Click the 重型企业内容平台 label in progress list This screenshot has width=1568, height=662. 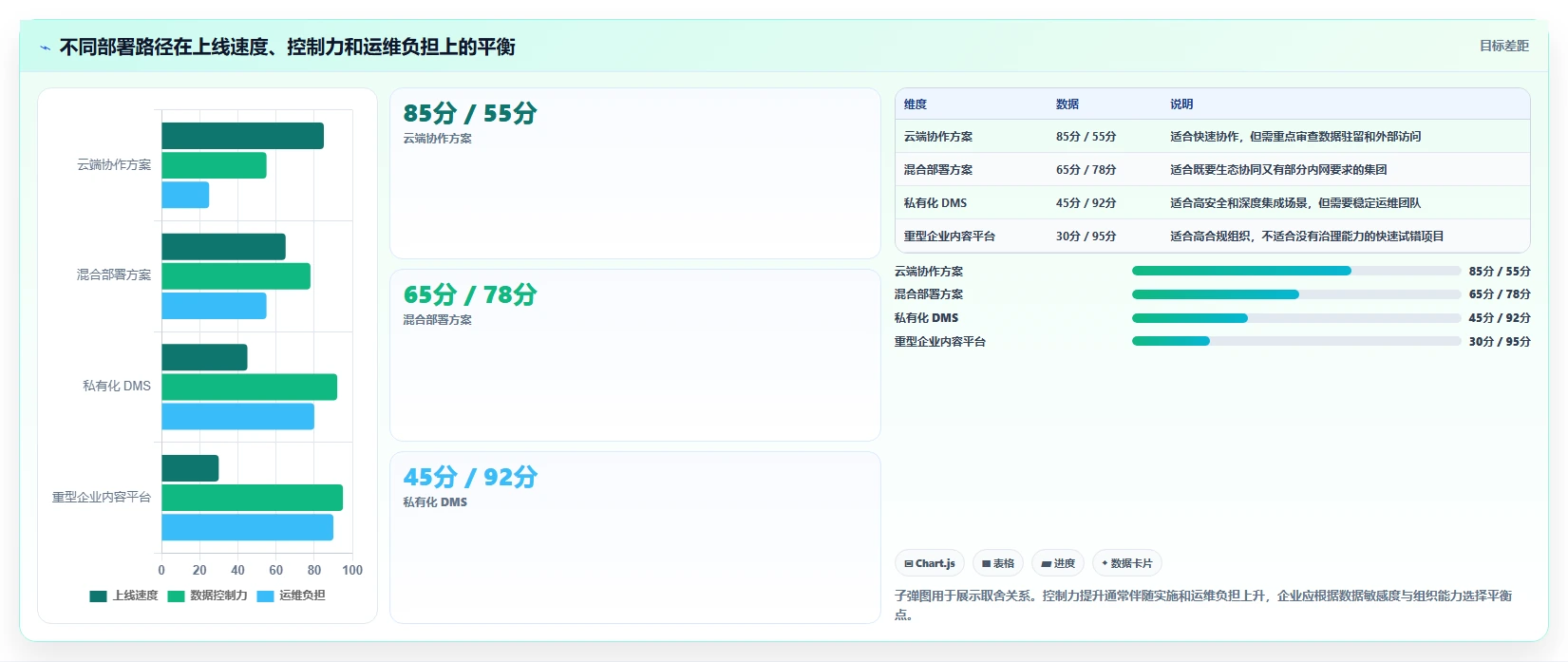point(940,342)
